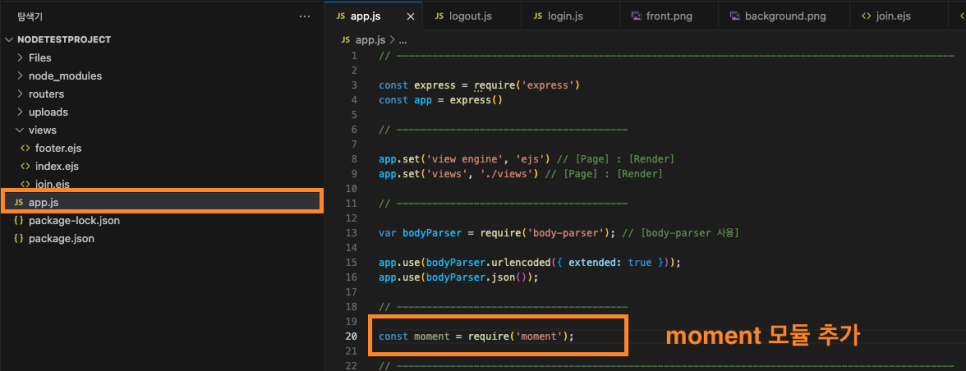Close the app.js tab
Image resolution: width=966 pixels, height=371 pixels.
[x=411, y=17]
